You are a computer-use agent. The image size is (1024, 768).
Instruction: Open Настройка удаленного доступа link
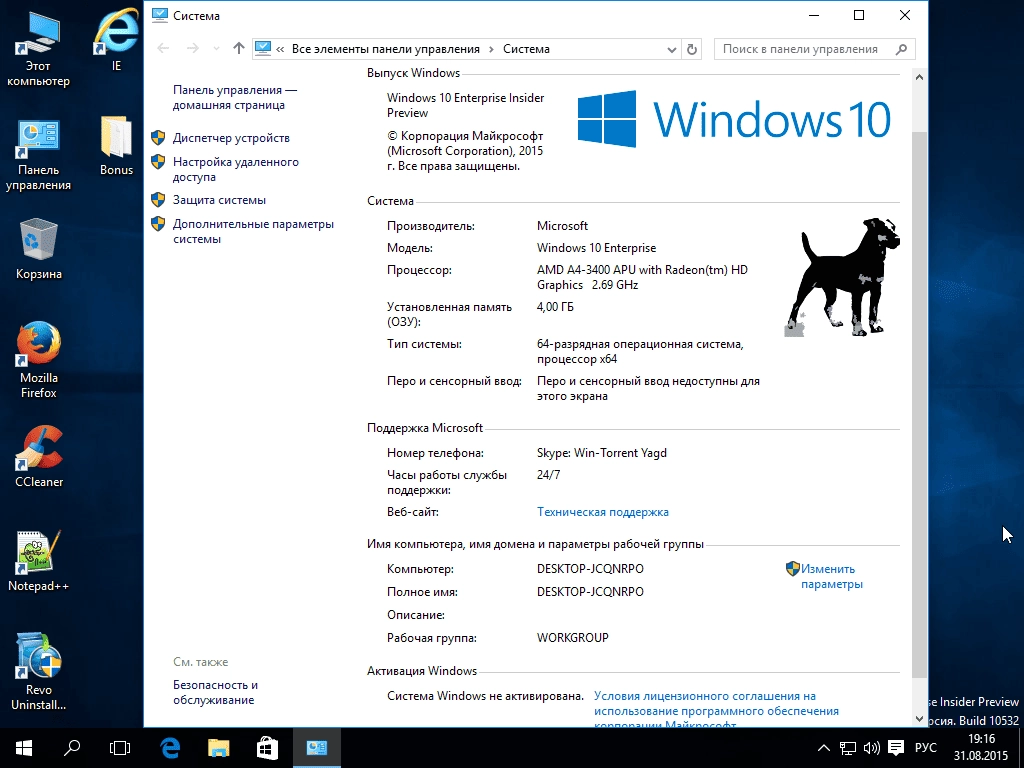(236, 169)
